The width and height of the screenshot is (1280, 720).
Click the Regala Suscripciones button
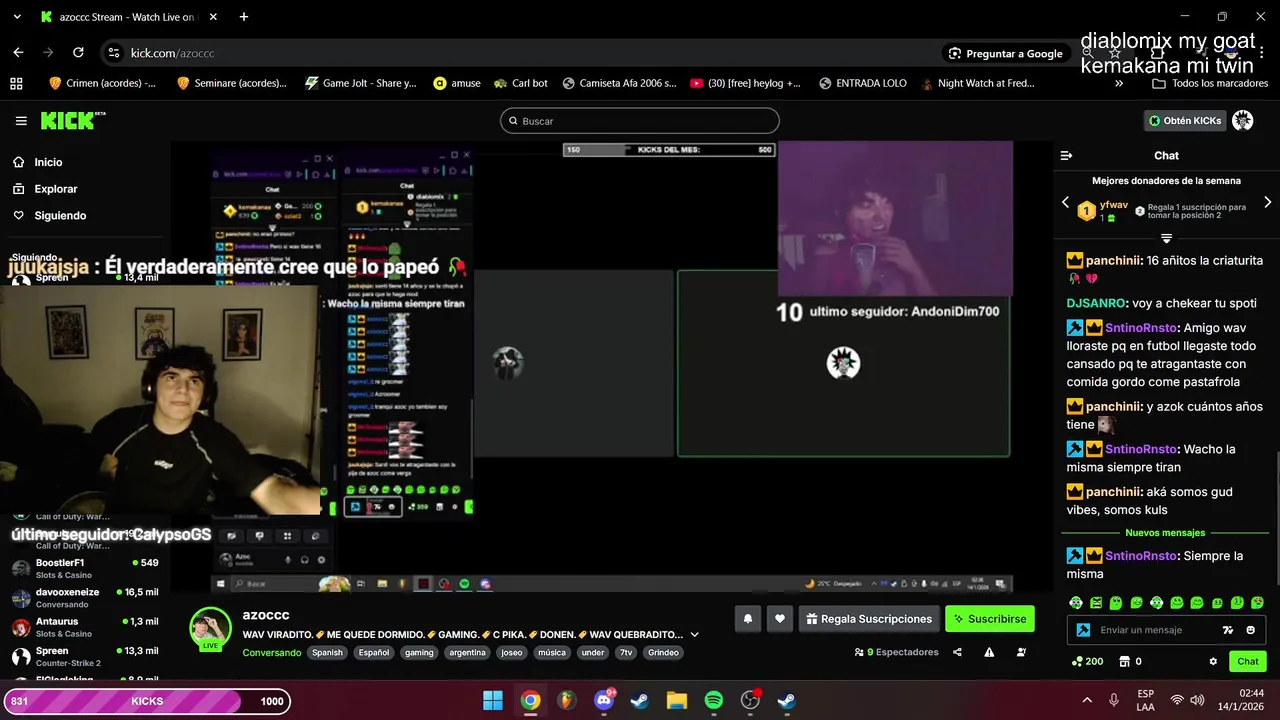(869, 619)
